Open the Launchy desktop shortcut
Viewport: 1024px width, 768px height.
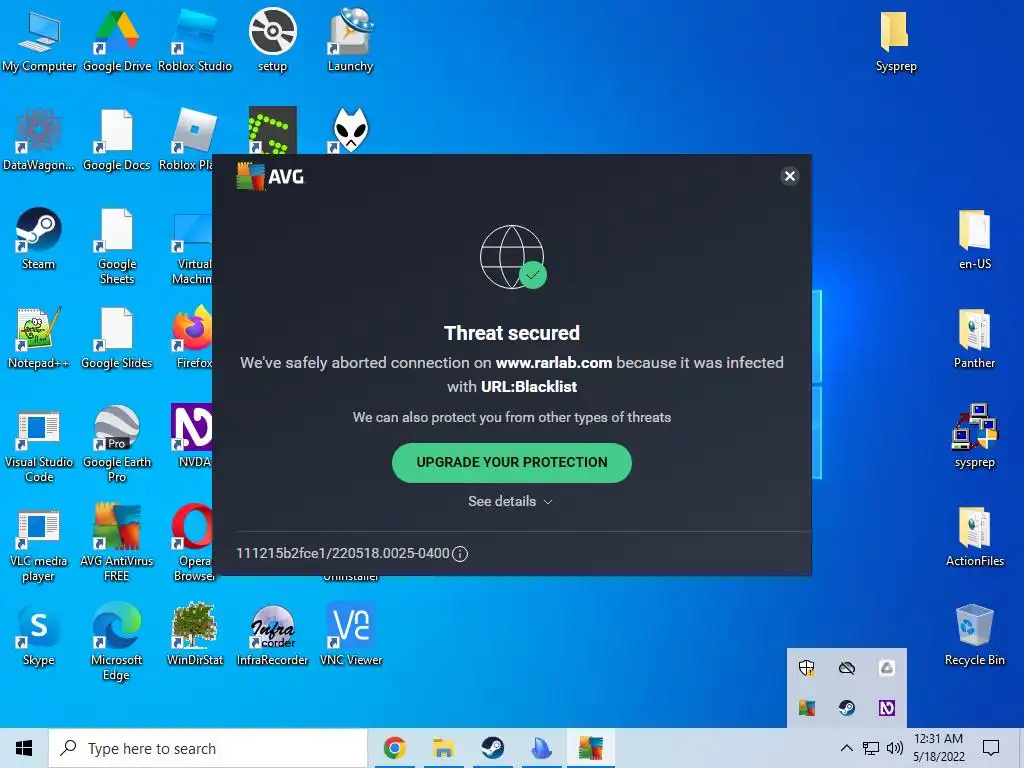(350, 40)
